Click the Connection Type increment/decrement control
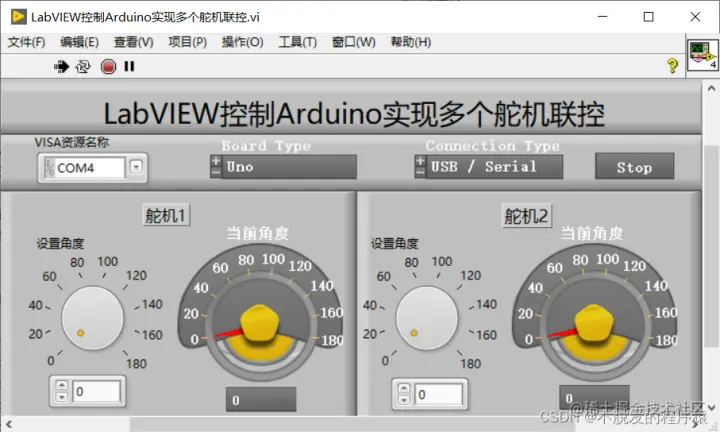 [x=420, y=167]
